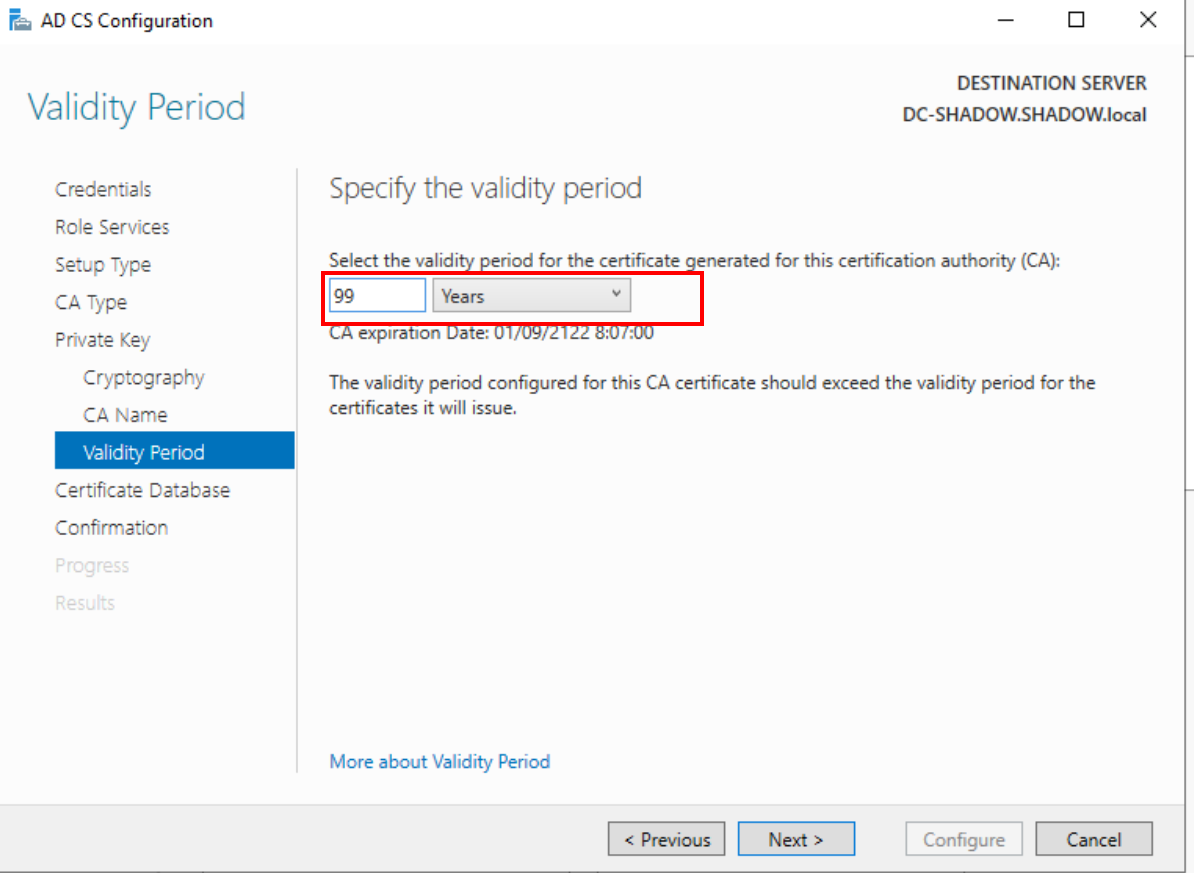1194x873 pixels.
Task: Select Role Services in sidebar
Action: 112,227
